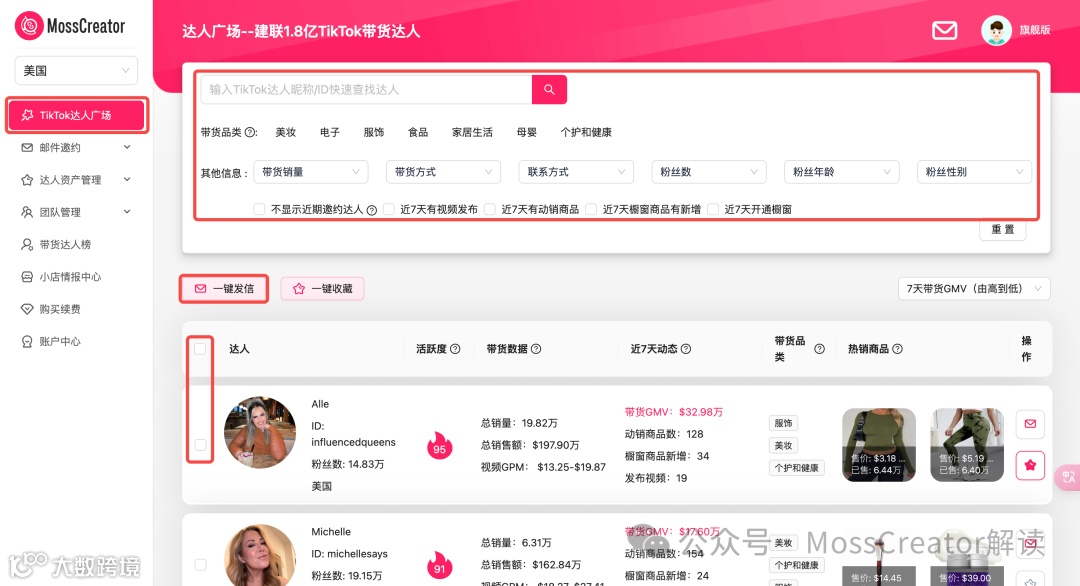Click the 服饰 tag in Alle's row
This screenshot has height=586, width=1080.
point(783,423)
